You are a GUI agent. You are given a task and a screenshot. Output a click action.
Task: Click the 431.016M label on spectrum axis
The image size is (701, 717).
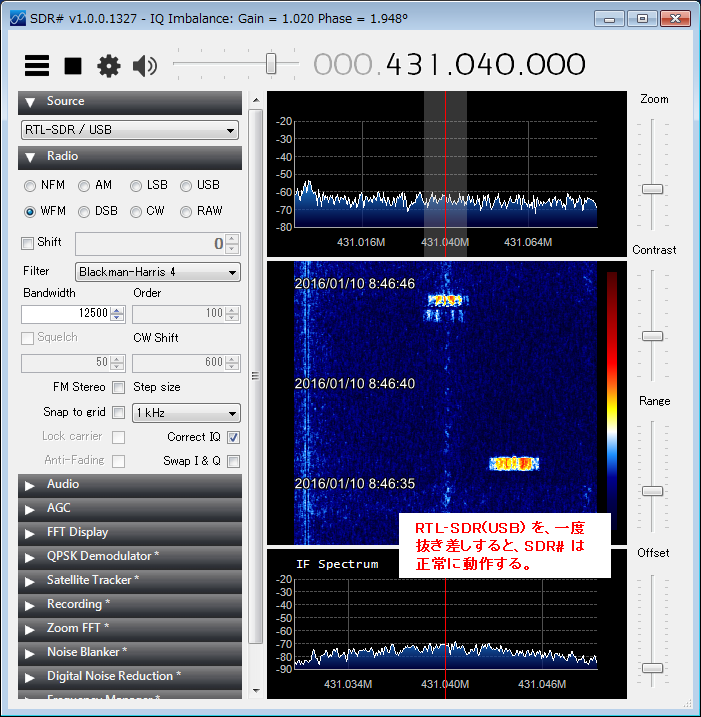tap(361, 242)
